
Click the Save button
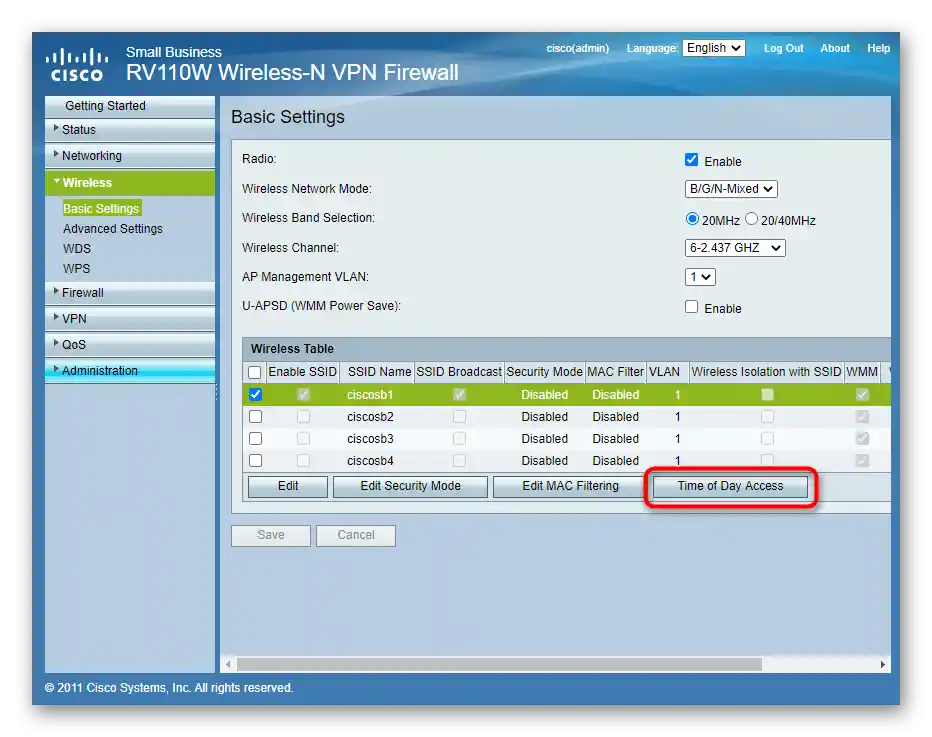point(271,536)
